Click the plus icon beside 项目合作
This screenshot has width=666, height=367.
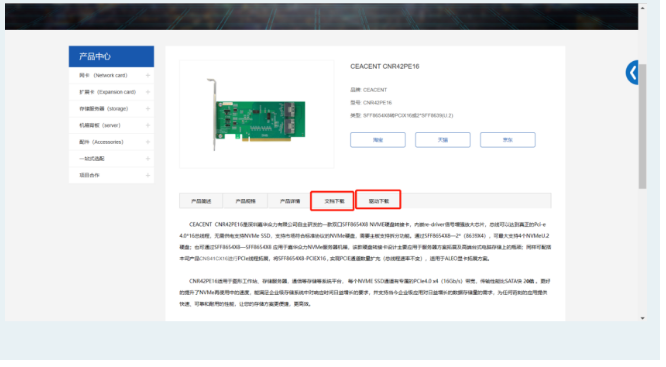tap(148, 175)
